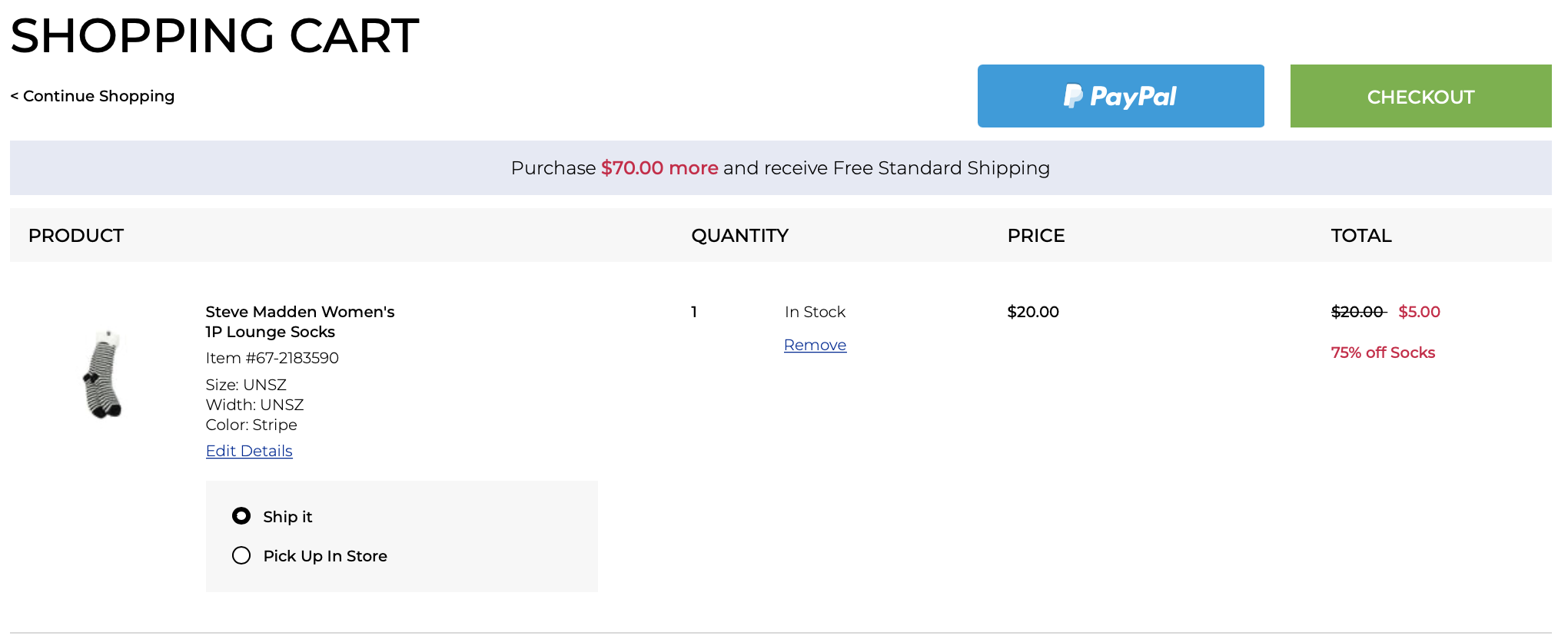Click the Item #67-2183590 text
Screen dimensions: 1568x639
pyautogui.click(x=272, y=358)
